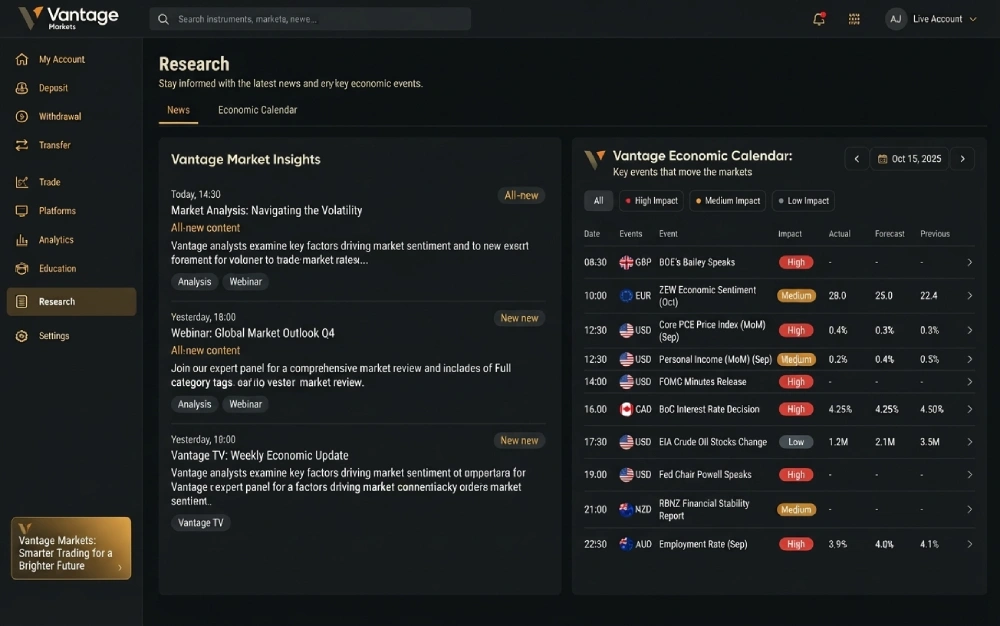Click the All-new badge on first article
Viewport: 1000px width, 626px height.
tap(521, 196)
